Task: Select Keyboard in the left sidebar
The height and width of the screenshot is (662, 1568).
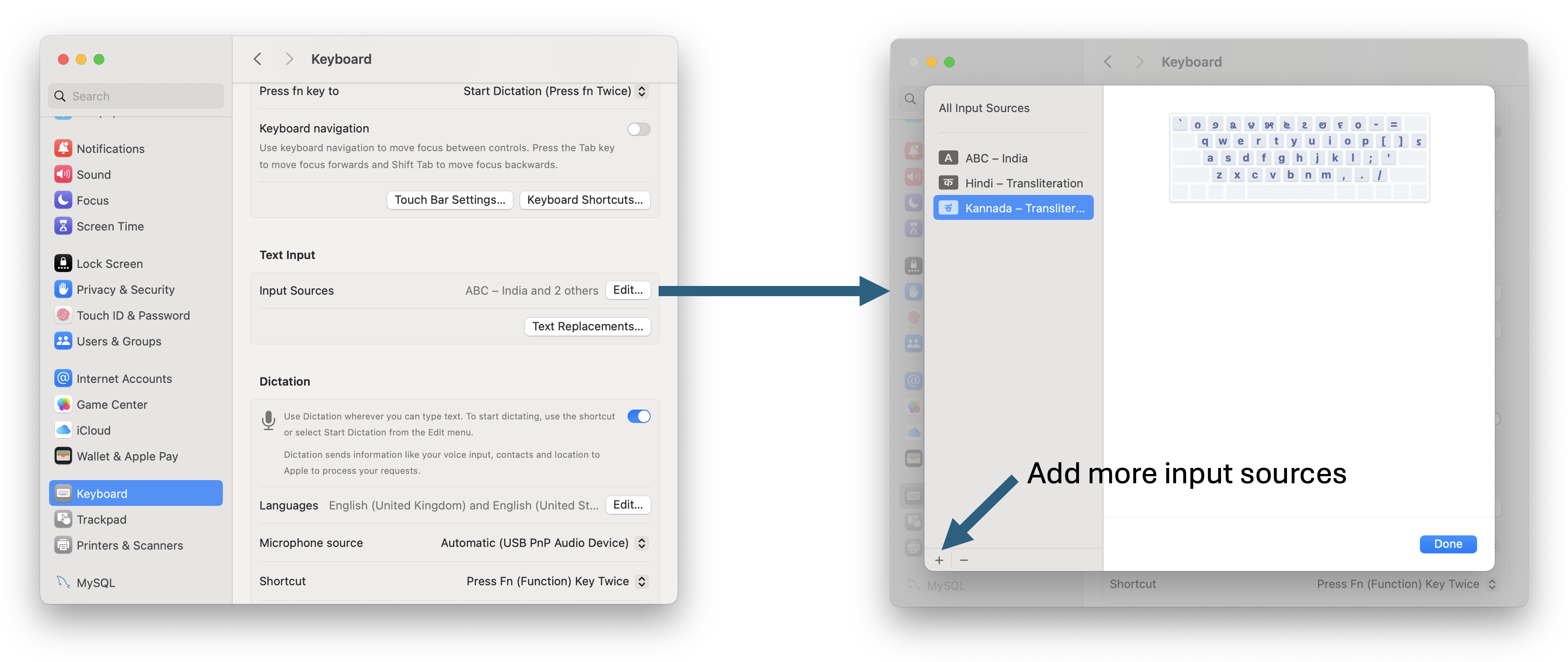Action: click(136, 493)
